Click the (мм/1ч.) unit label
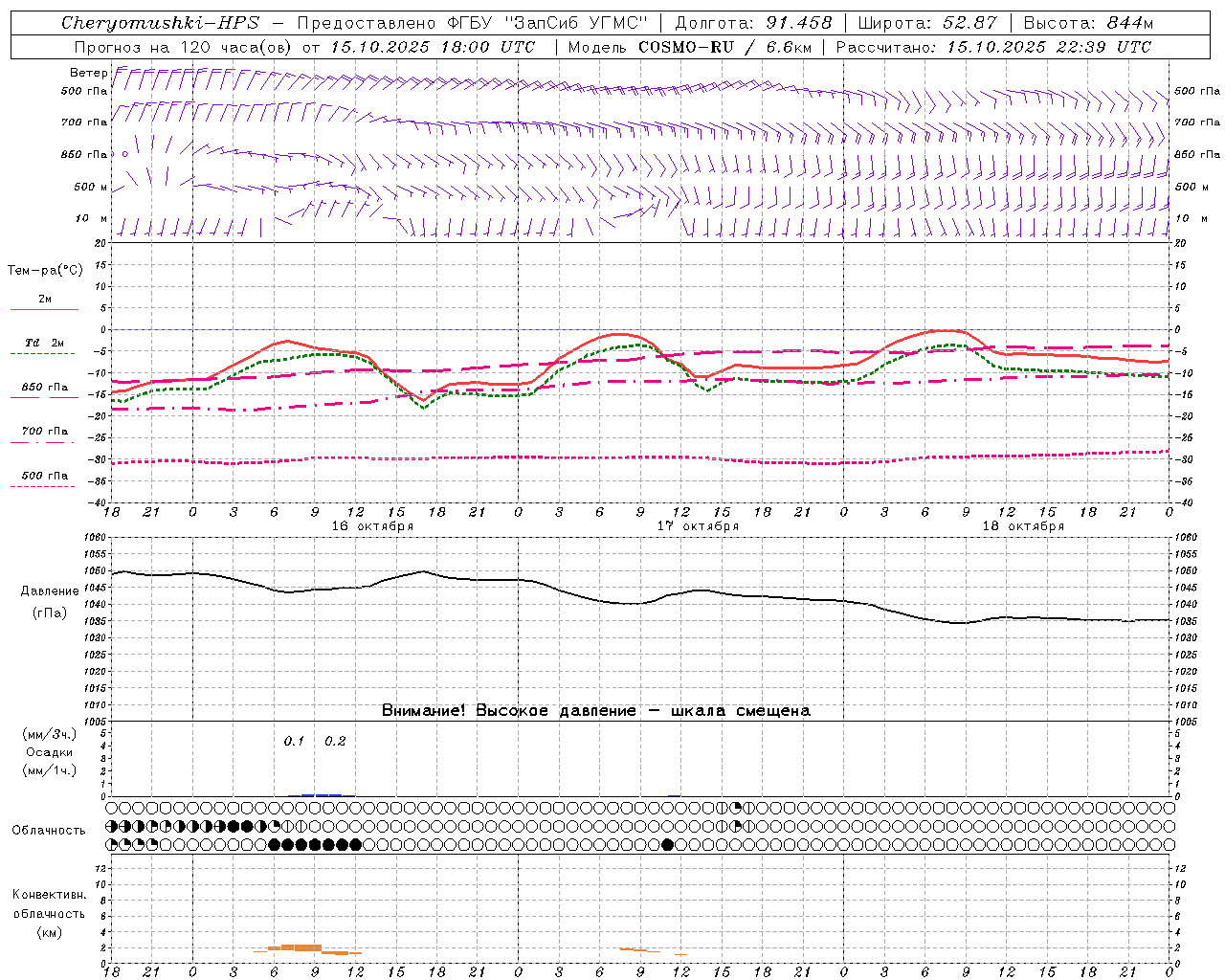Image resolution: width=1225 pixels, height=980 pixels. pyautogui.click(x=49, y=770)
